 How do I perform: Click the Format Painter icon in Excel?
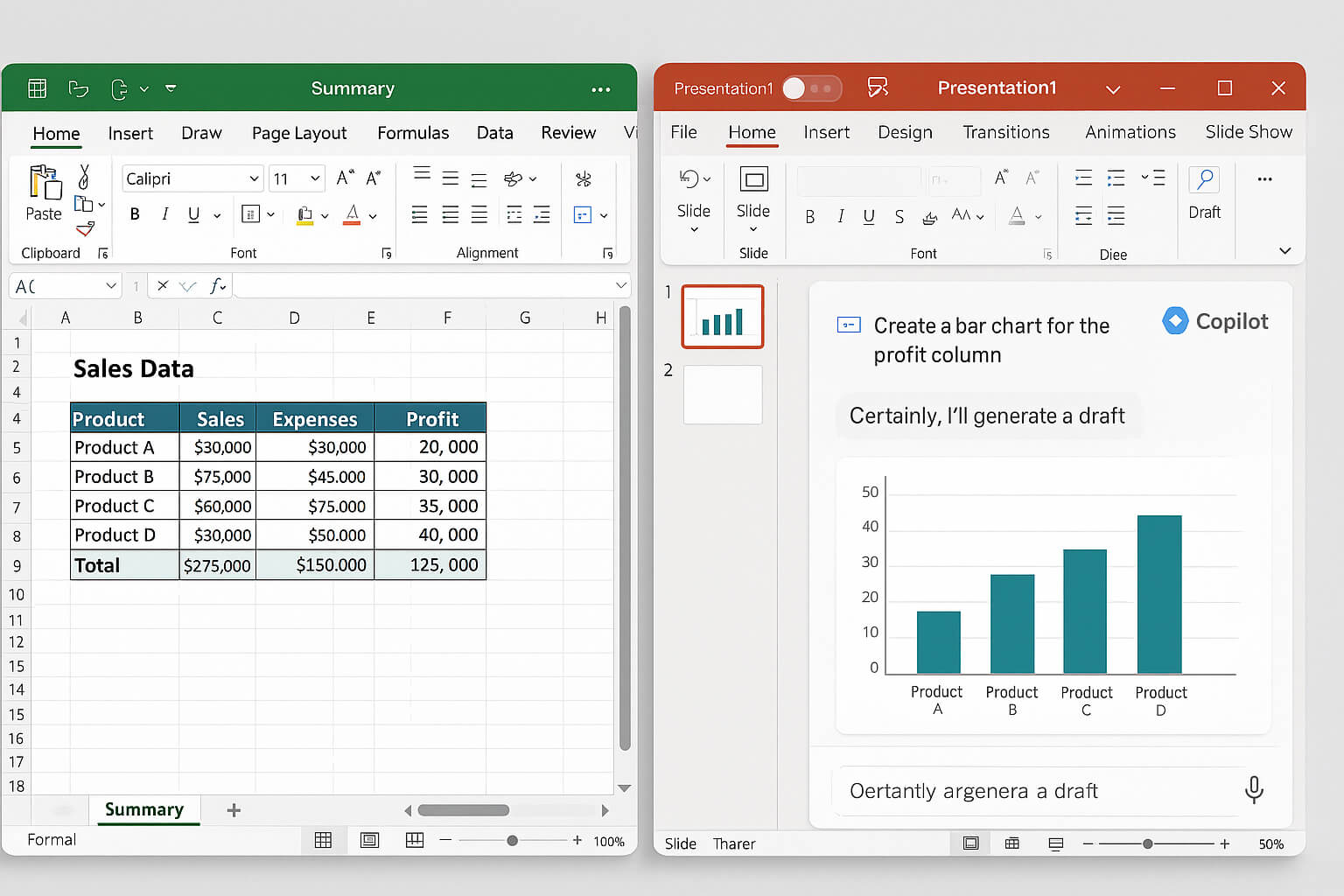point(85,230)
